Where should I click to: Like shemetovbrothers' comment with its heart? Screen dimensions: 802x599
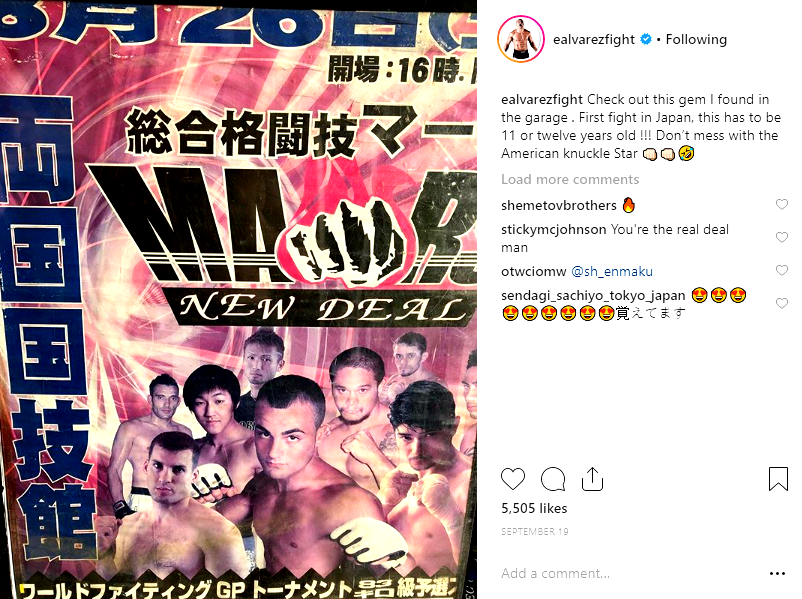coord(782,205)
